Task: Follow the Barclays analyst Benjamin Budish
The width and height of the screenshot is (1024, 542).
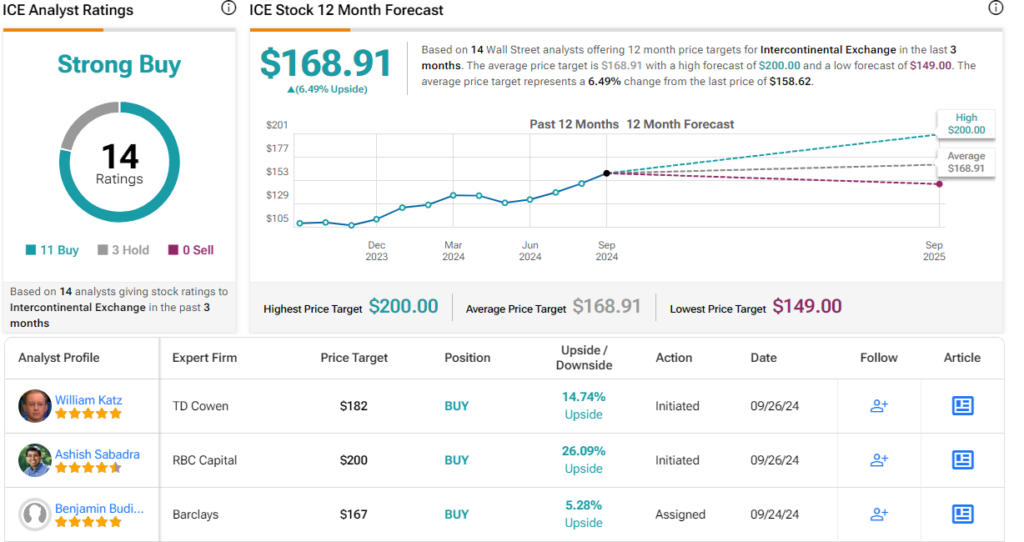Action: coord(879,514)
